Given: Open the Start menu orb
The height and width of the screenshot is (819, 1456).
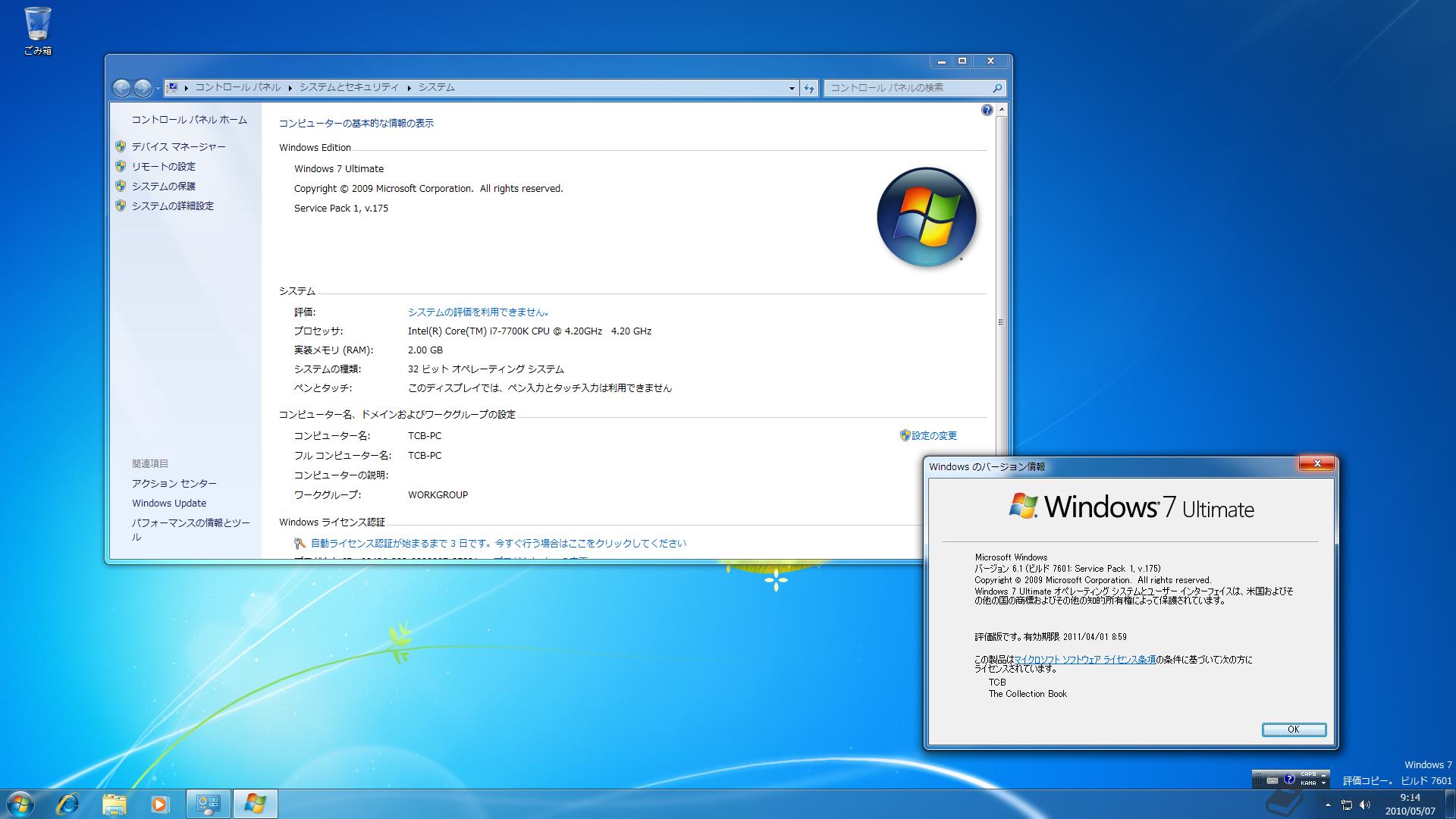Looking at the screenshot, I should (20, 804).
